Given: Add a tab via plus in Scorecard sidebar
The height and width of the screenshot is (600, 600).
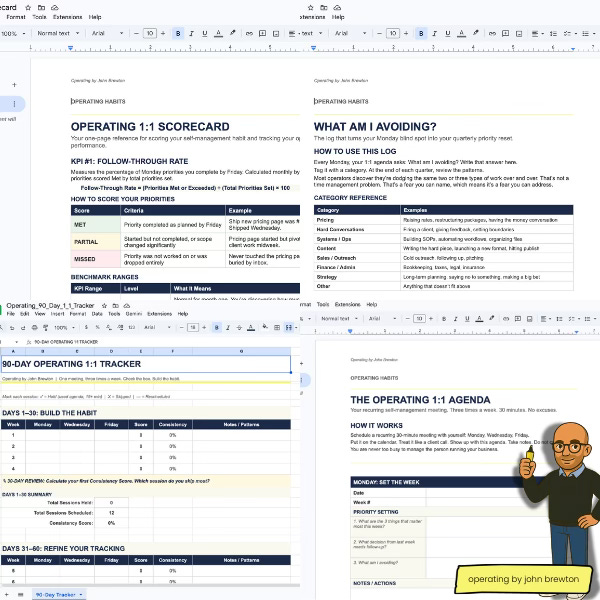Looking at the screenshot, I should [x=14, y=85].
